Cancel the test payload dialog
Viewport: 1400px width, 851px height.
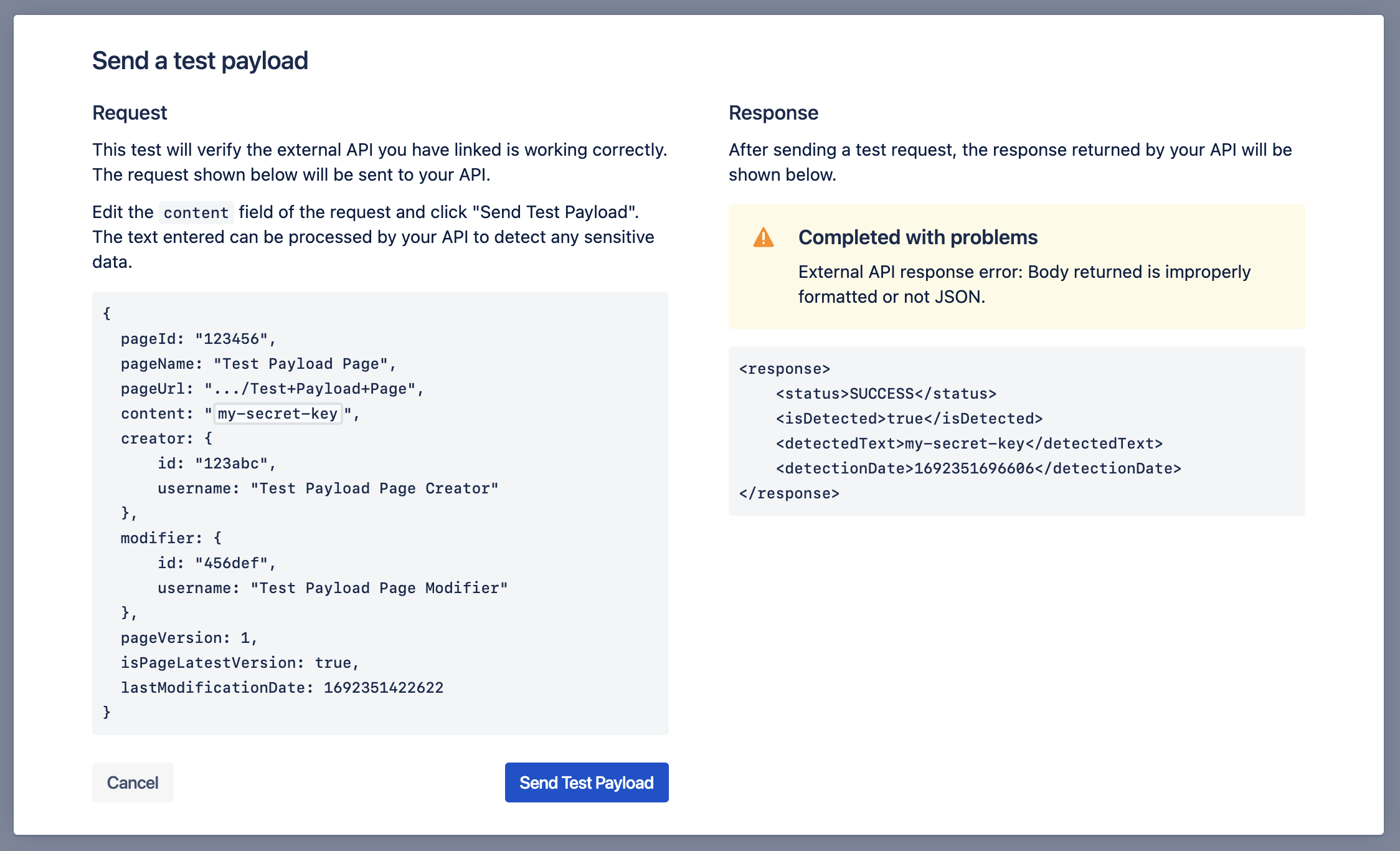coord(133,782)
